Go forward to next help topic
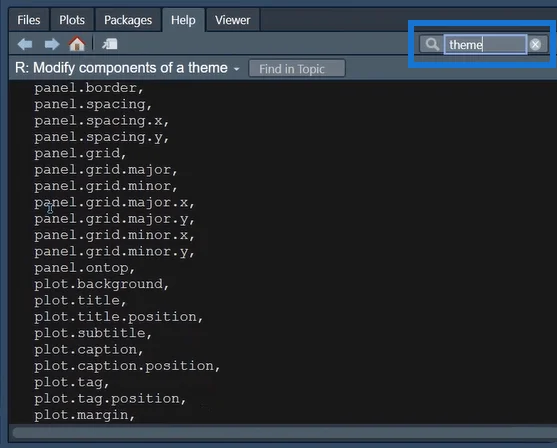Image resolution: width=557 pixels, height=448 pixels. click(52, 44)
